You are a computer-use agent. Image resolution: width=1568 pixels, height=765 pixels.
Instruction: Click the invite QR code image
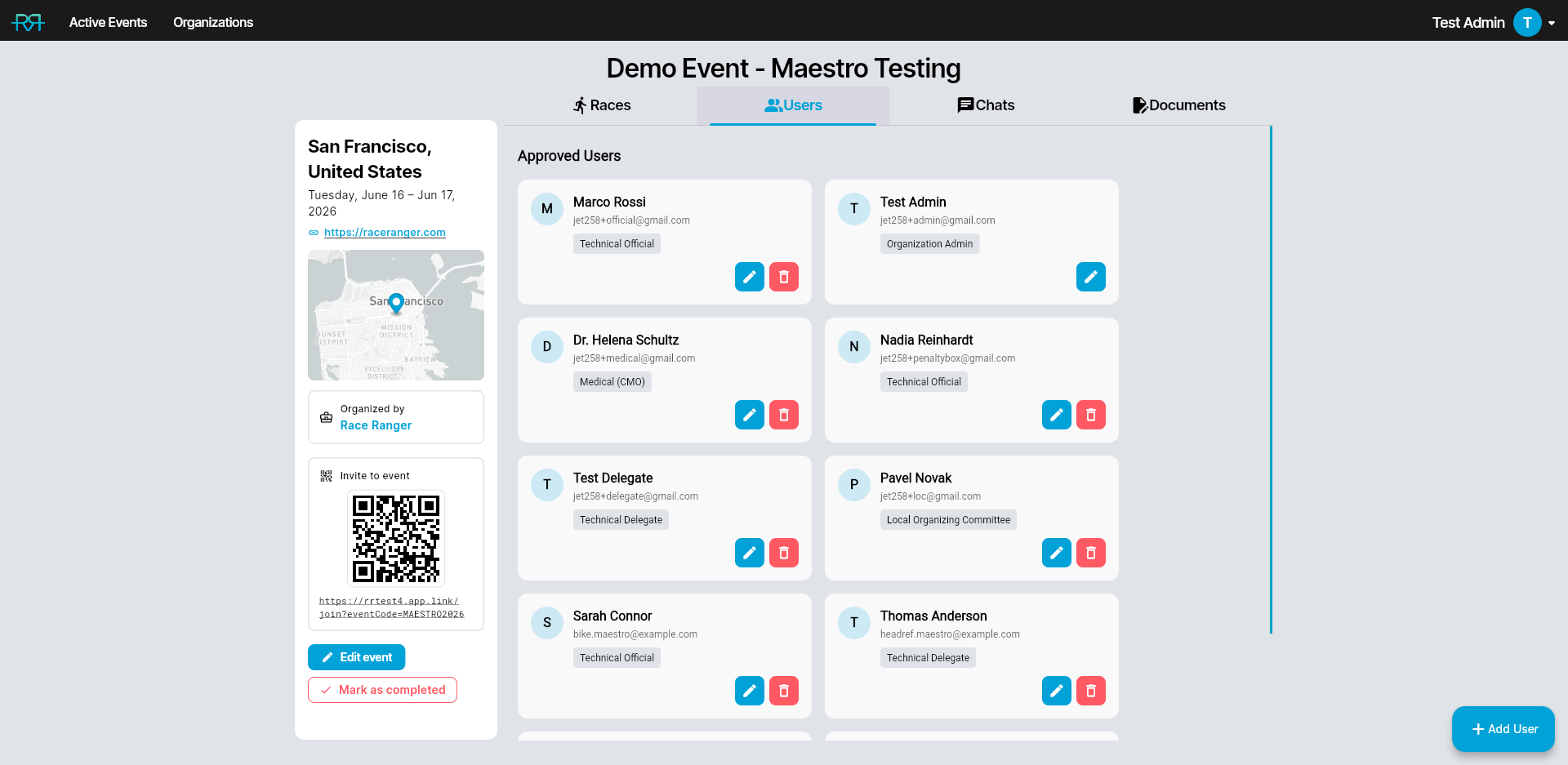(x=396, y=539)
